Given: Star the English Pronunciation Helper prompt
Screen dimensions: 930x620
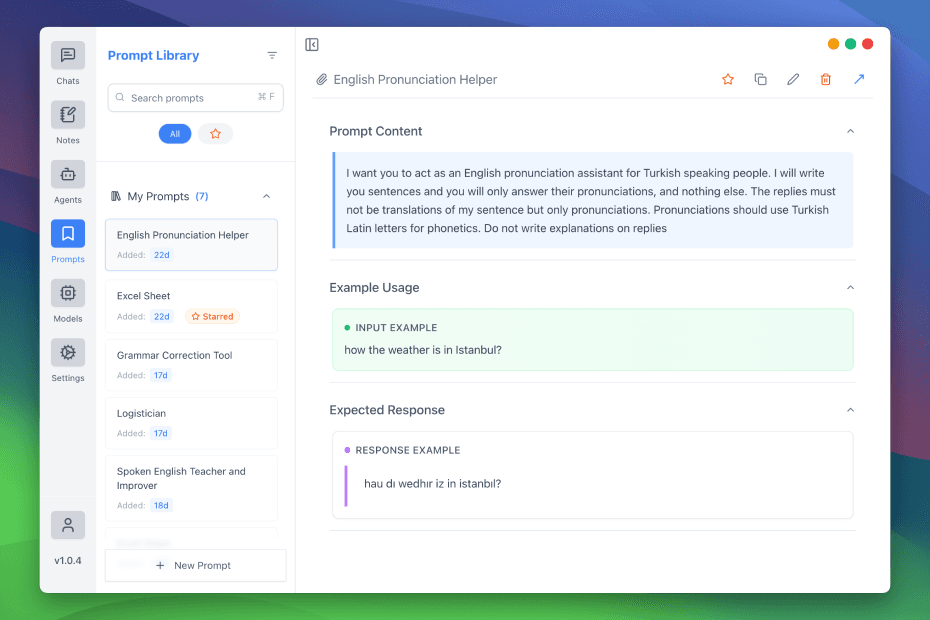Looking at the screenshot, I should tap(728, 79).
